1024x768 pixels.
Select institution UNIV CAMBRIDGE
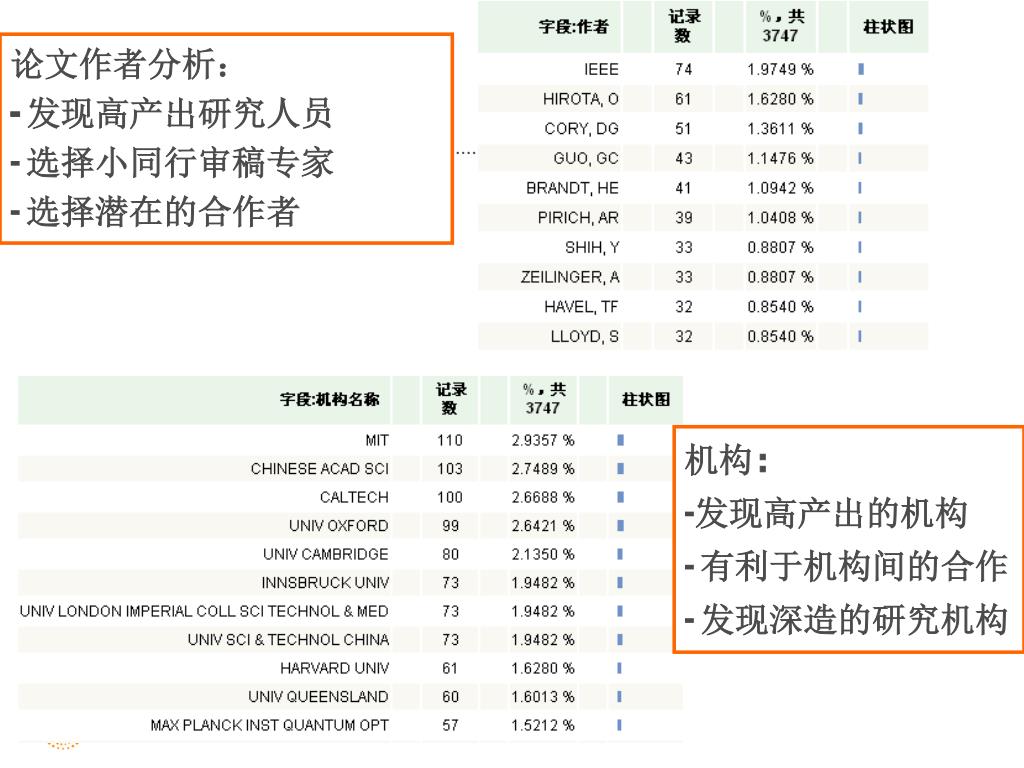click(x=325, y=554)
